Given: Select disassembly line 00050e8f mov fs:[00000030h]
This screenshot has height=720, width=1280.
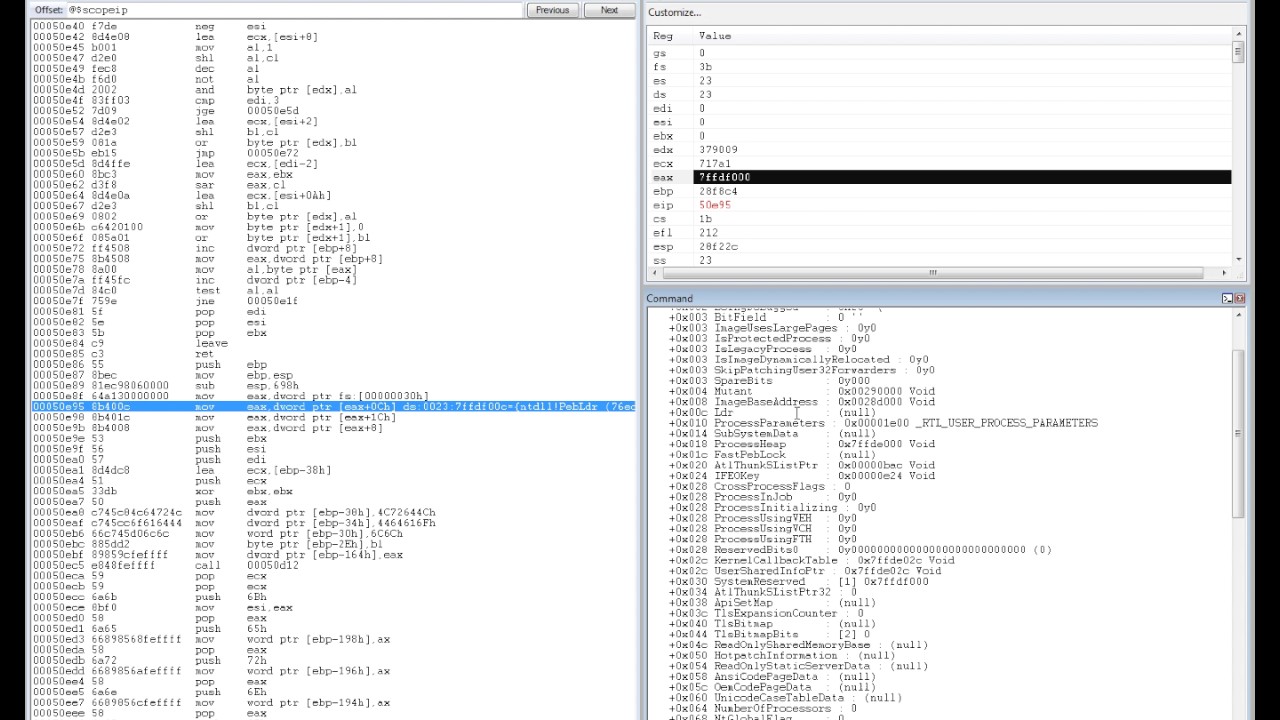Looking at the screenshot, I should pos(231,397).
